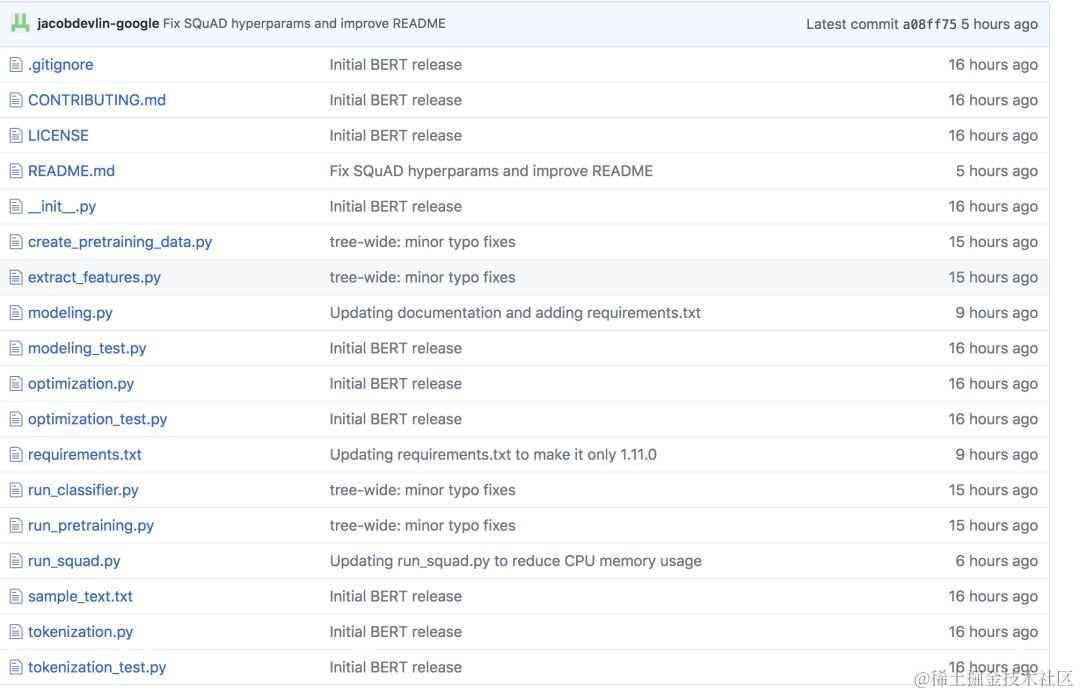The width and height of the screenshot is (1080, 695).
Task: Click '9 hours ago' in requirements.txt row
Action: (997, 455)
